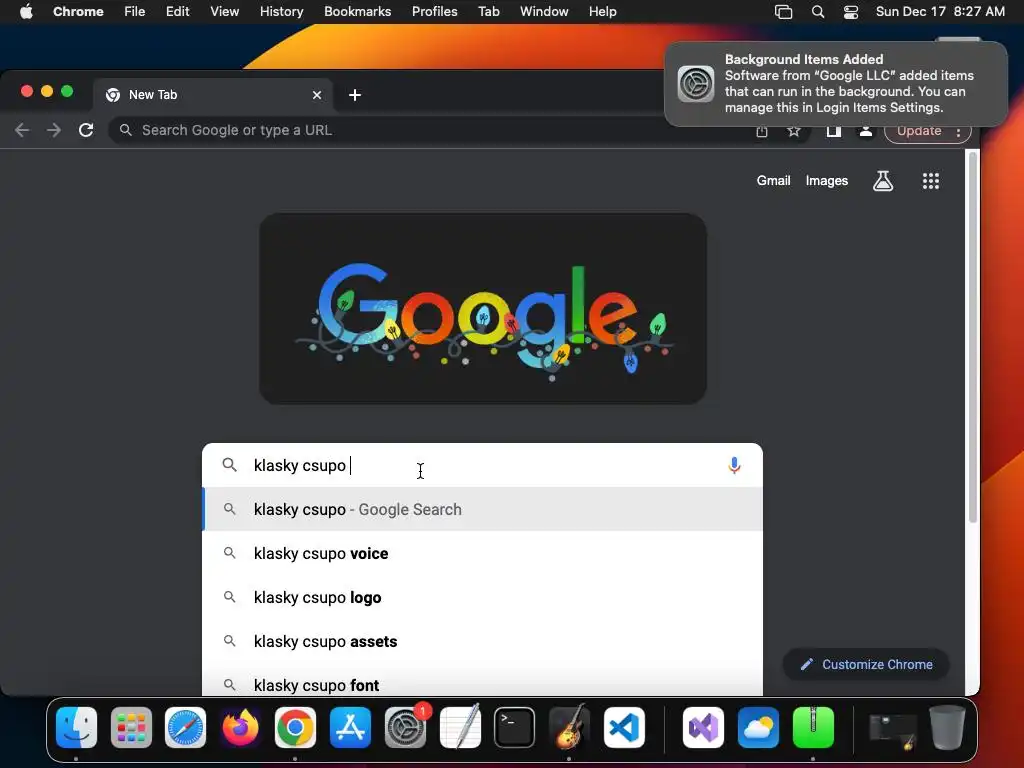The width and height of the screenshot is (1024, 768).
Task: Open the Chrome application menu
Action: click(x=78, y=12)
